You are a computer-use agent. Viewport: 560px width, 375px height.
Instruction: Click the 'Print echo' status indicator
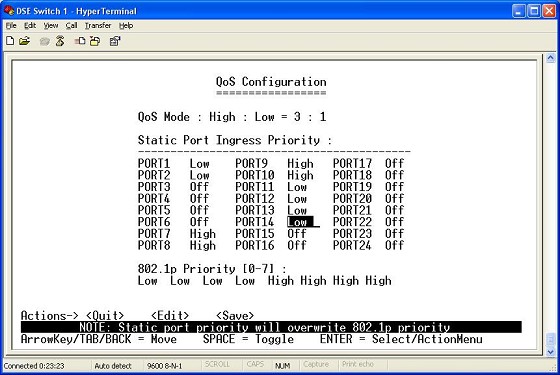coord(358,364)
